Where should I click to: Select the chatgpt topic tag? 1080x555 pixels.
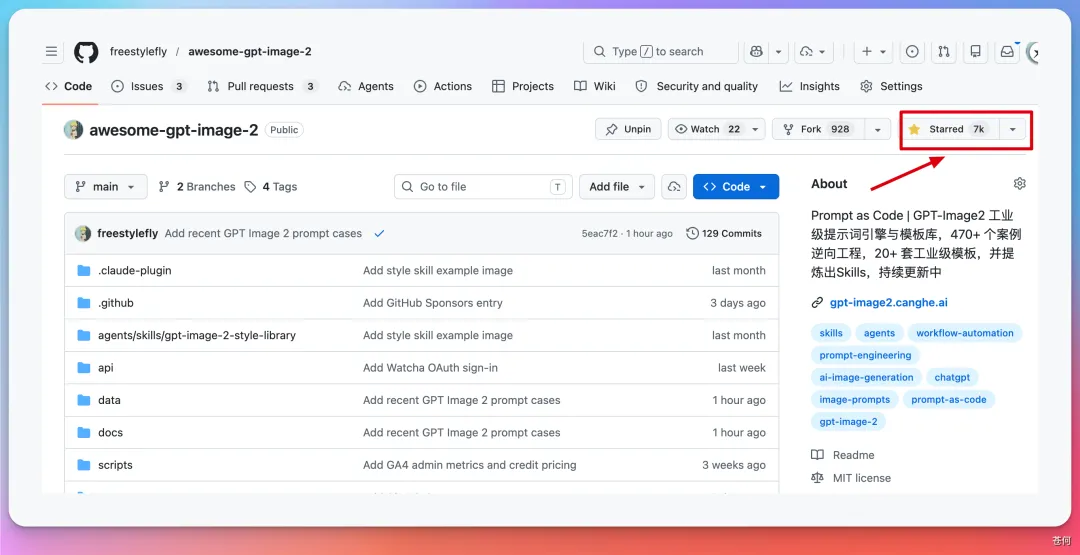coord(952,377)
